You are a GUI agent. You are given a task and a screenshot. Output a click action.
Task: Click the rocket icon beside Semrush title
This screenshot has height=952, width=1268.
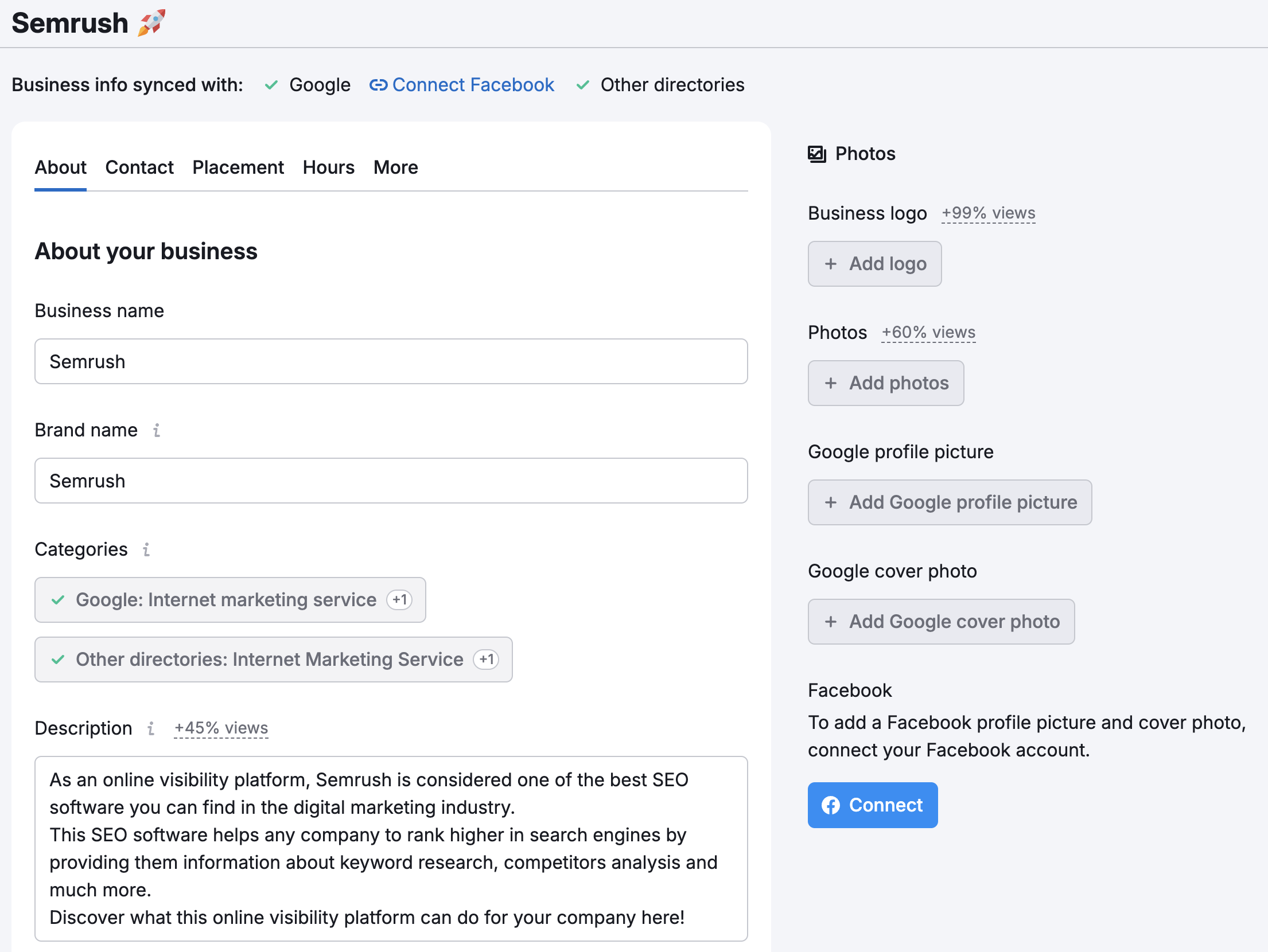click(151, 23)
